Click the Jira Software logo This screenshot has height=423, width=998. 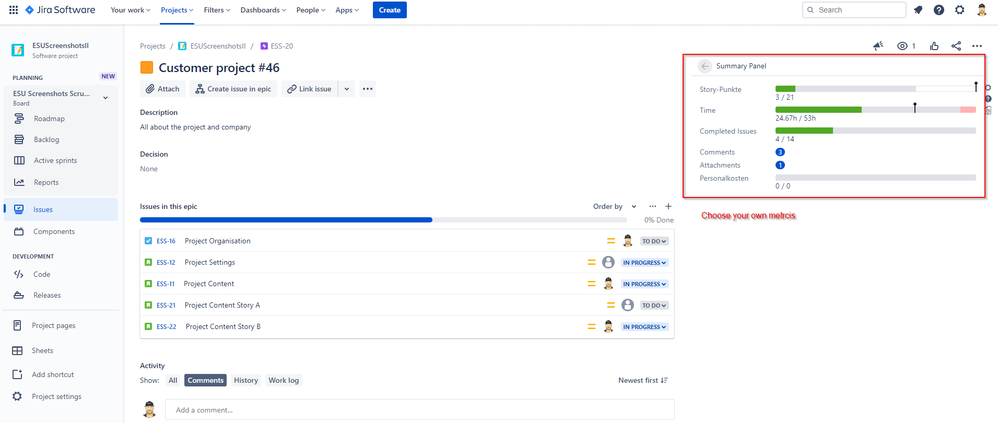point(60,10)
